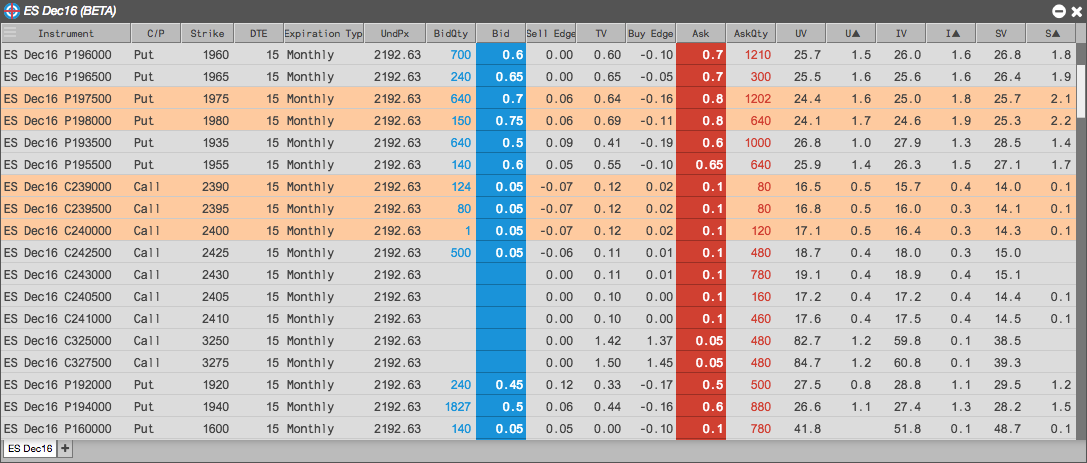Image resolution: width=1087 pixels, height=463 pixels.
Task: Select instrument ES Dec16 P196000
Action: (58, 55)
